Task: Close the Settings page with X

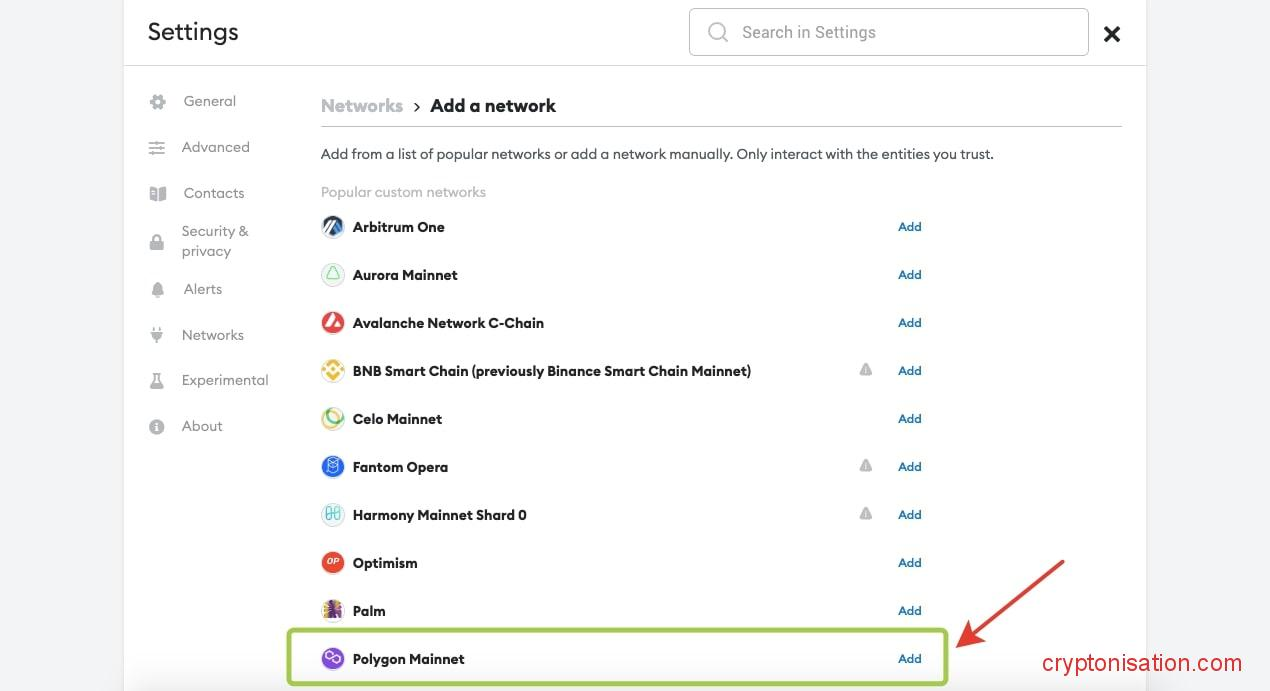Action: pyautogui.click(x=1111, y=34)
